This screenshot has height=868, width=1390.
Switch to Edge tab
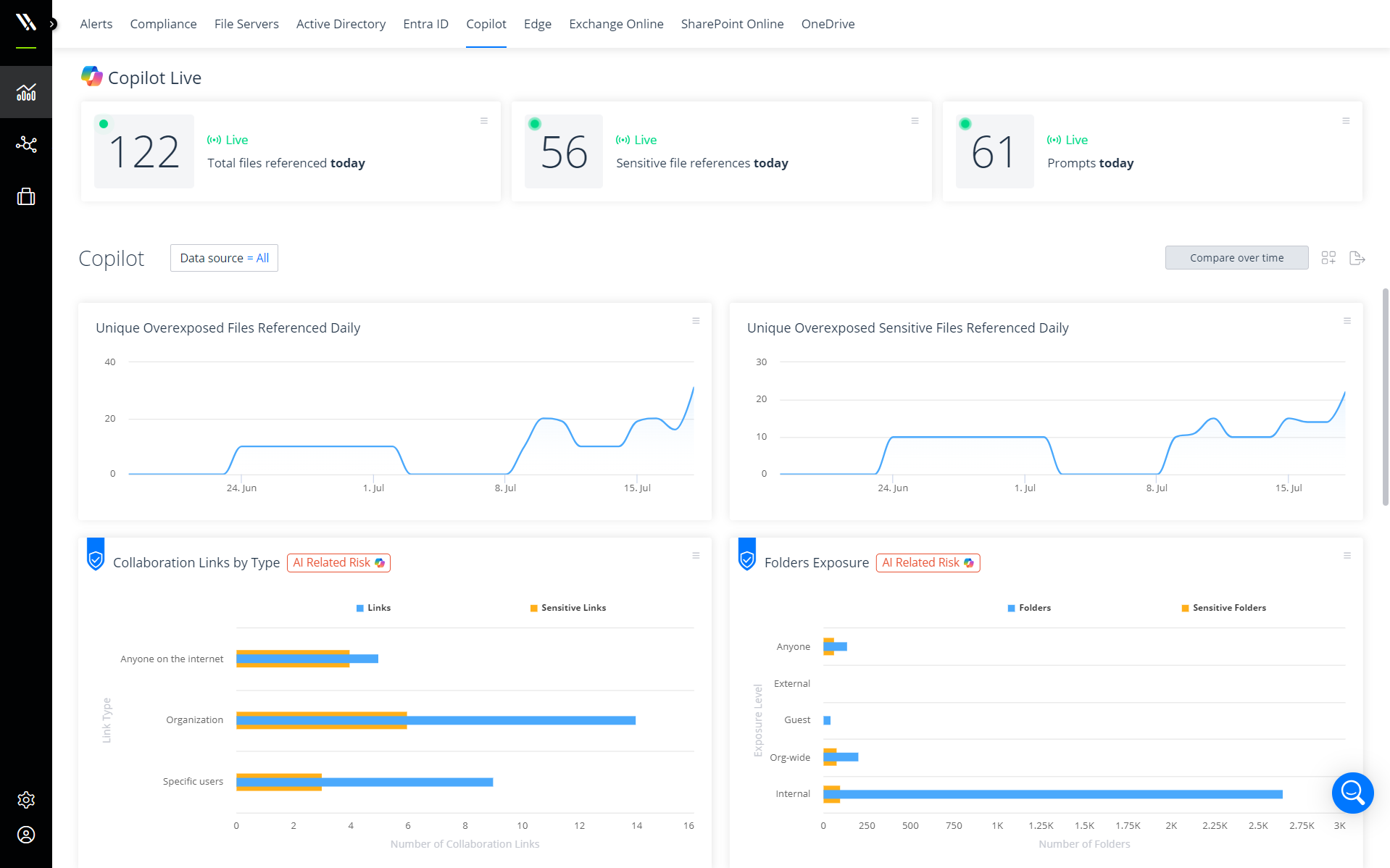(x=538, y=24)
